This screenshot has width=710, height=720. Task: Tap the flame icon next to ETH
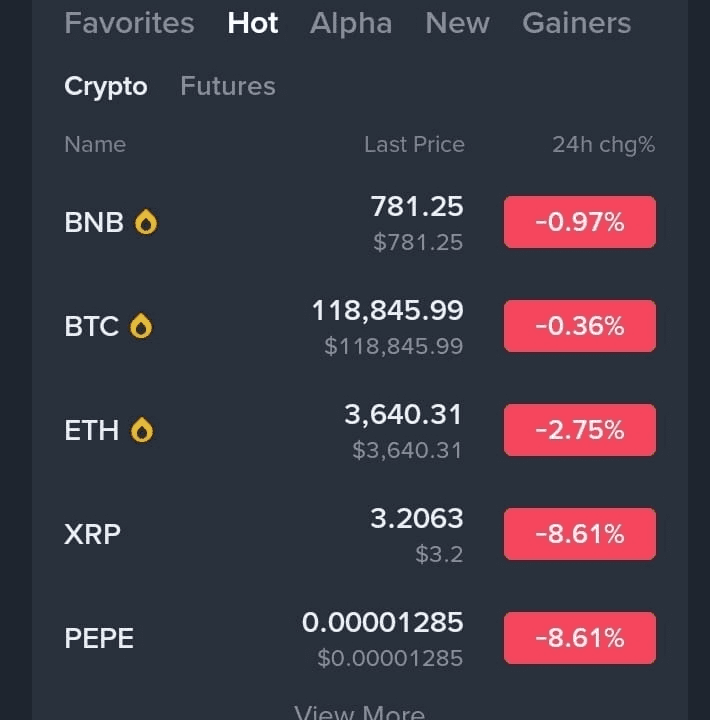pos(143,430)
